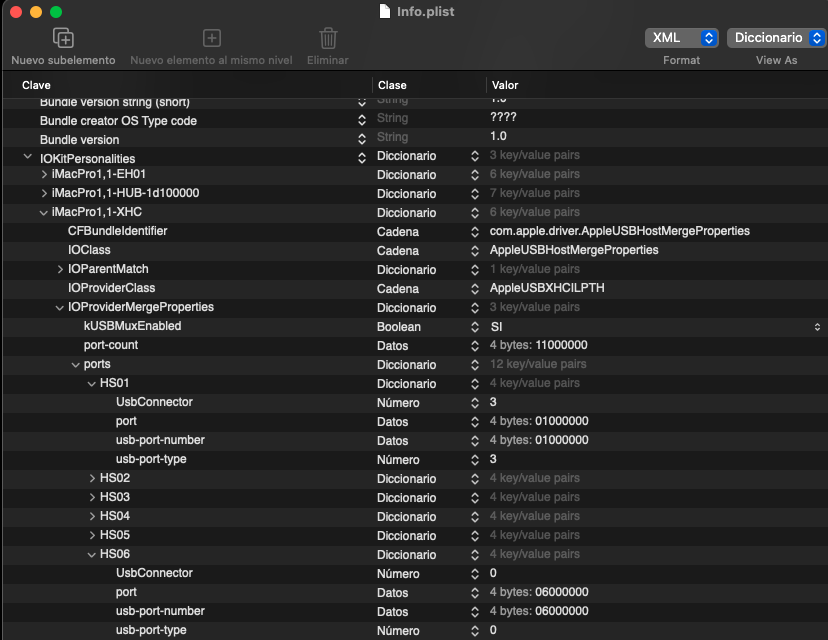This screenshot has width=828, height=640.
Task: Change class type of iMacPro1,1-XHC row
Action: point(475,213)
